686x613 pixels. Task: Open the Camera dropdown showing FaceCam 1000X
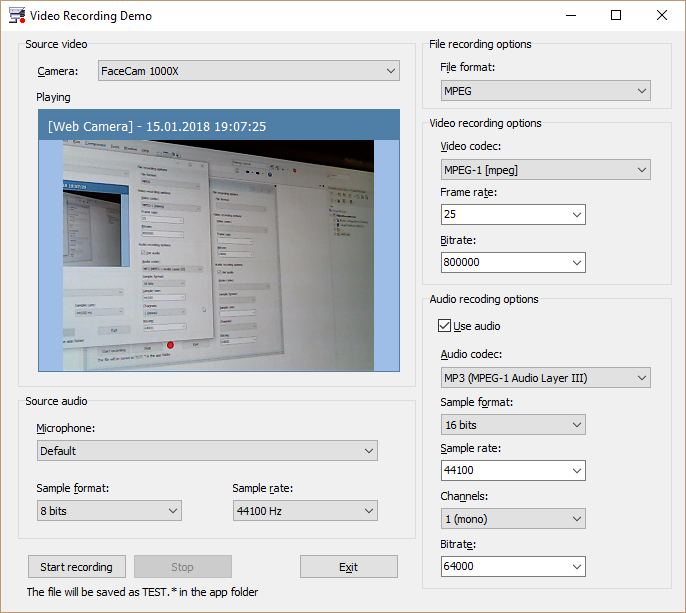pos(248,71)
